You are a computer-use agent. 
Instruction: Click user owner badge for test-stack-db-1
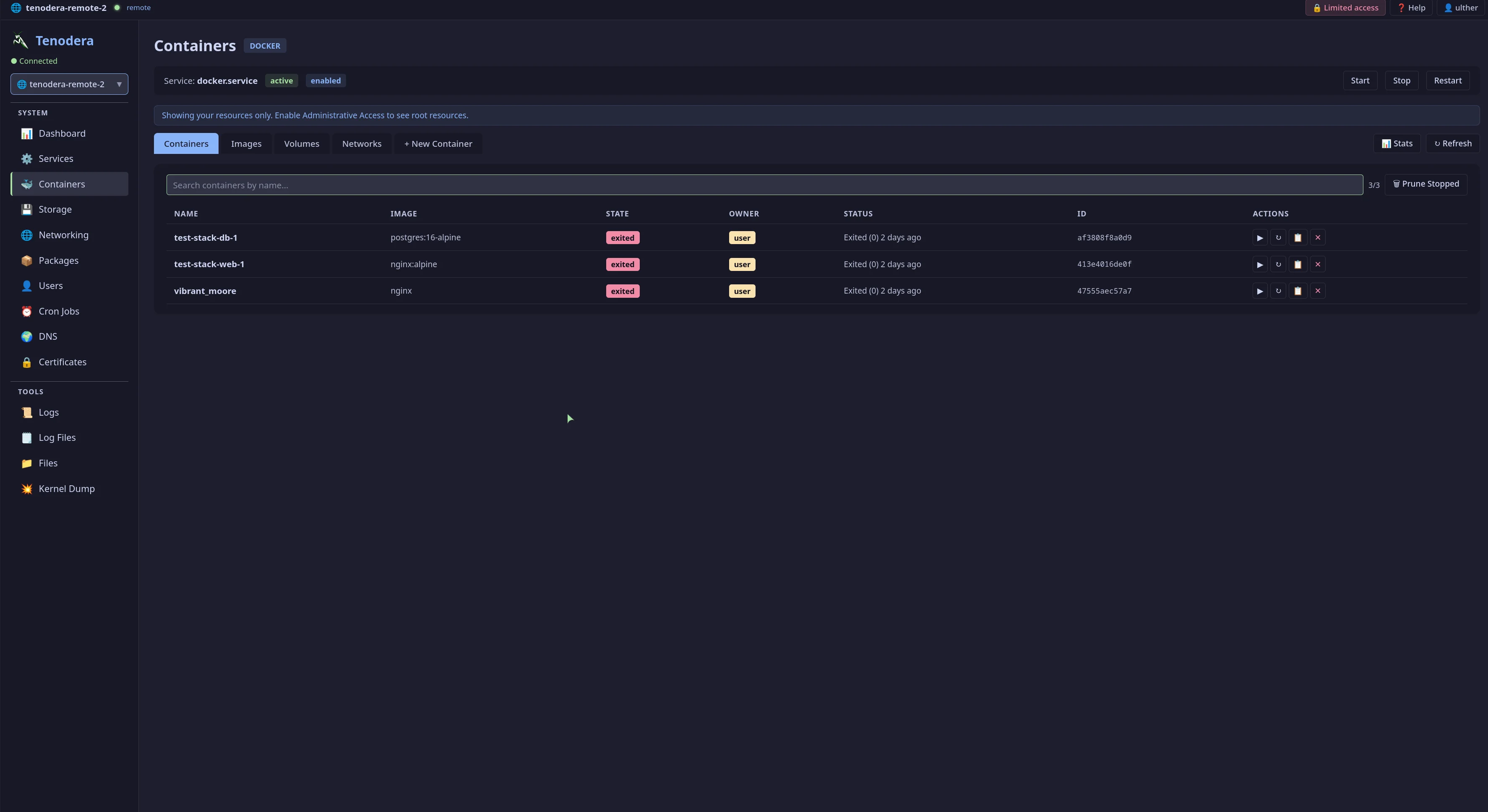pyautogui.click(x=742, y=238)
